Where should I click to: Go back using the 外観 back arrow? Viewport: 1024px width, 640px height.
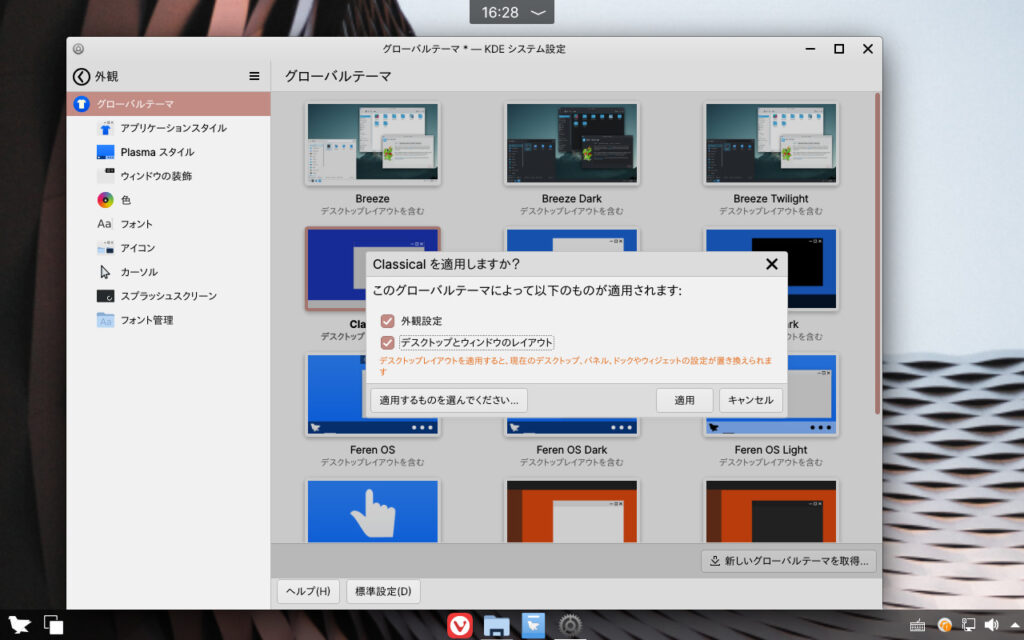82,76
